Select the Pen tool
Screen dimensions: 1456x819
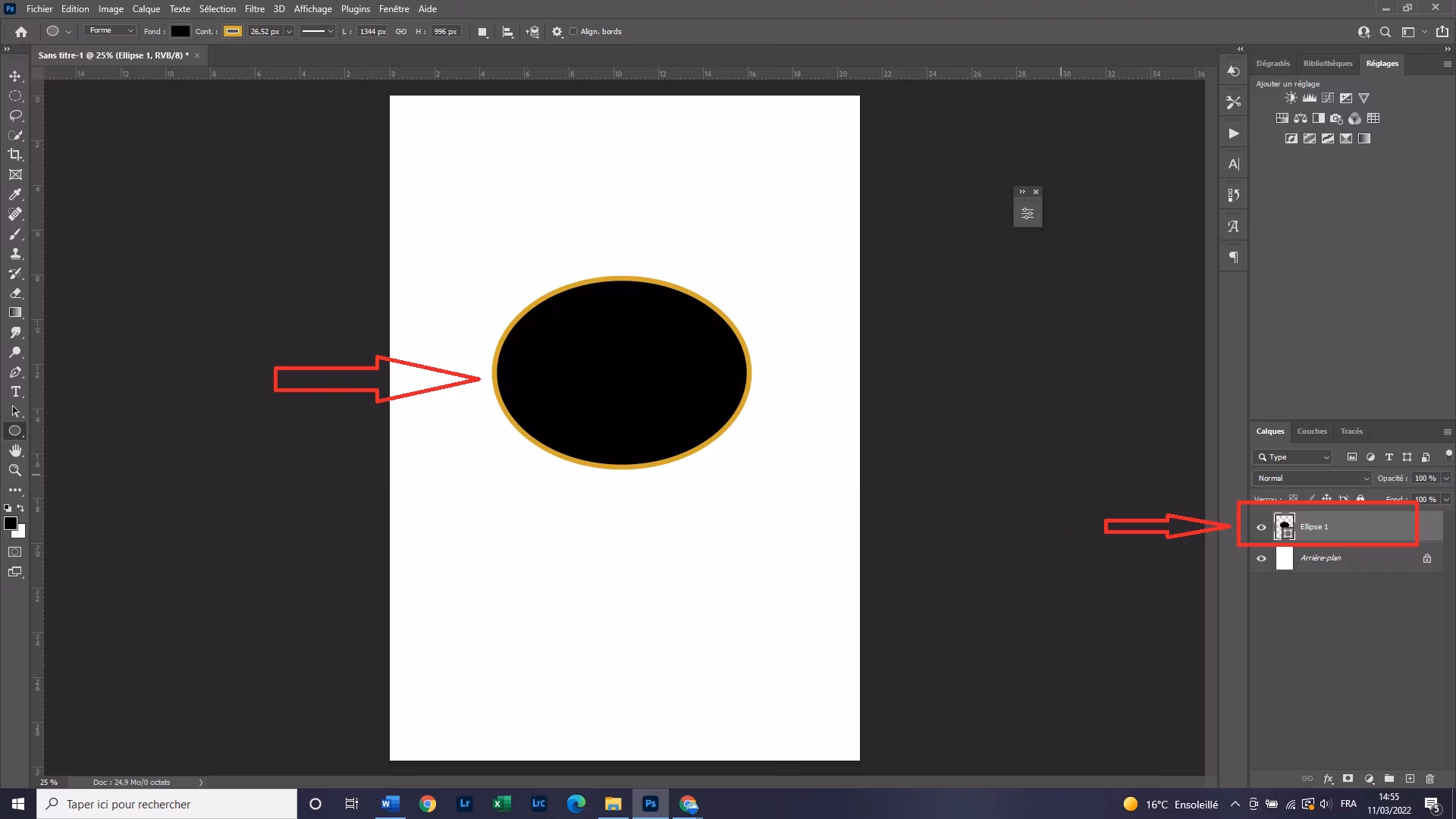click(15, 372)
